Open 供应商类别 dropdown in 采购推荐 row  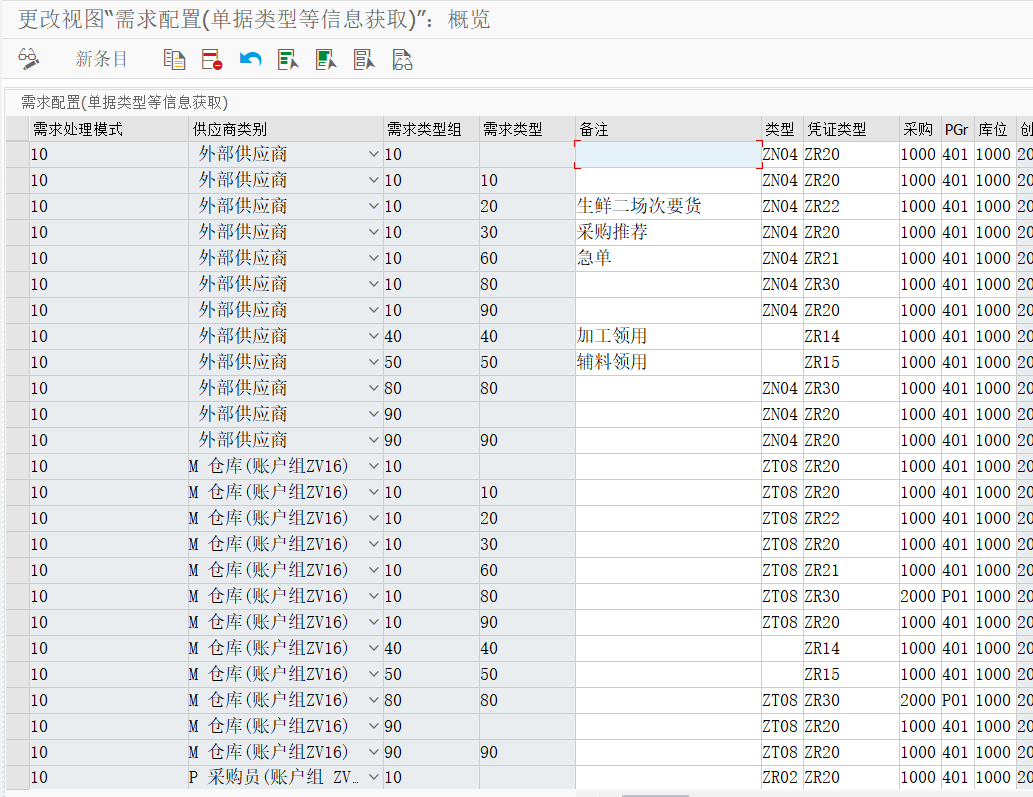(x=374, y=232)
